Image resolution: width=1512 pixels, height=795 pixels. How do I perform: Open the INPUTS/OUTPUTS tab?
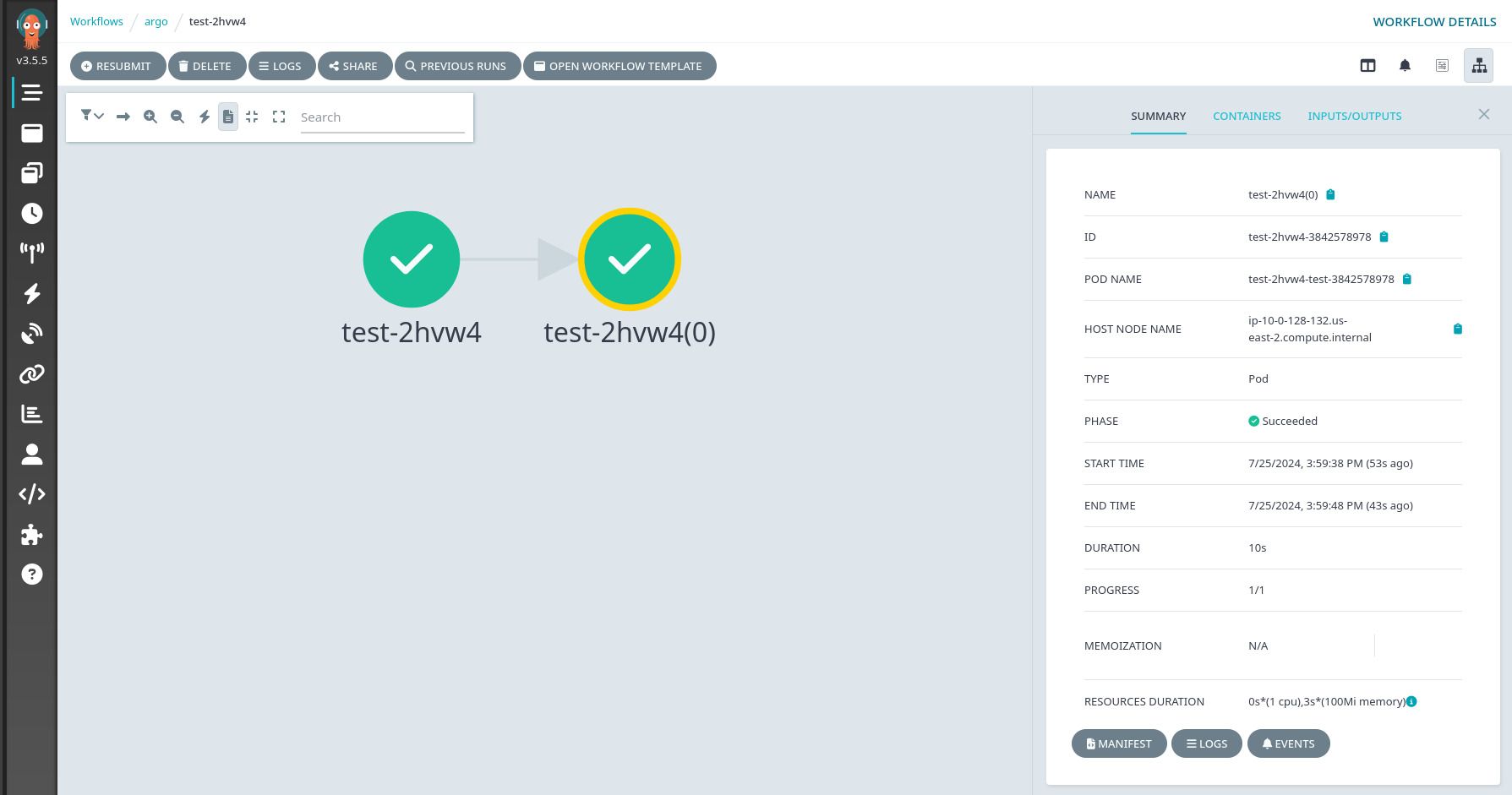[1354, 116]
